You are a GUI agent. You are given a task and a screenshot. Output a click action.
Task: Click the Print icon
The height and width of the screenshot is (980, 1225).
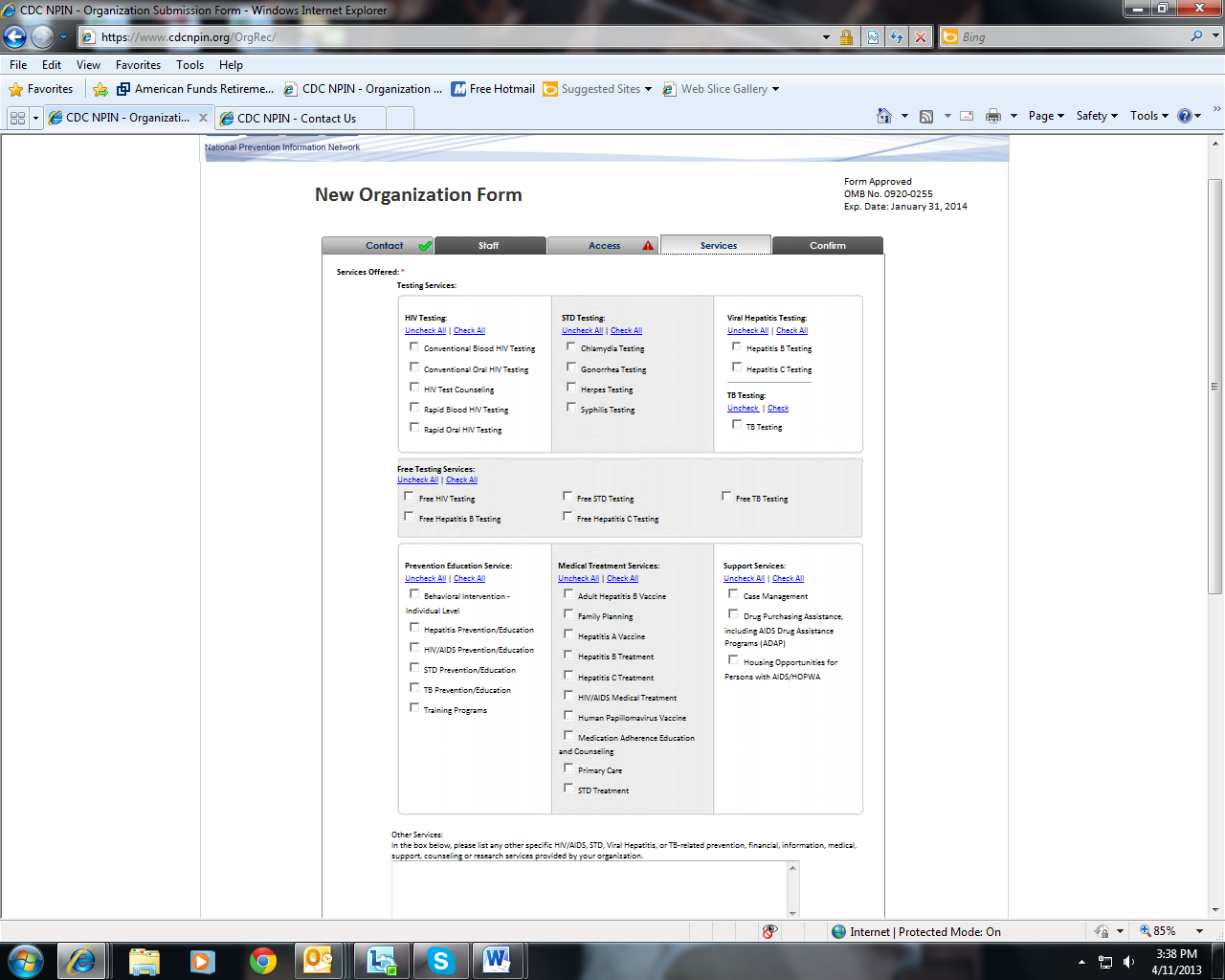coord(993,116)
